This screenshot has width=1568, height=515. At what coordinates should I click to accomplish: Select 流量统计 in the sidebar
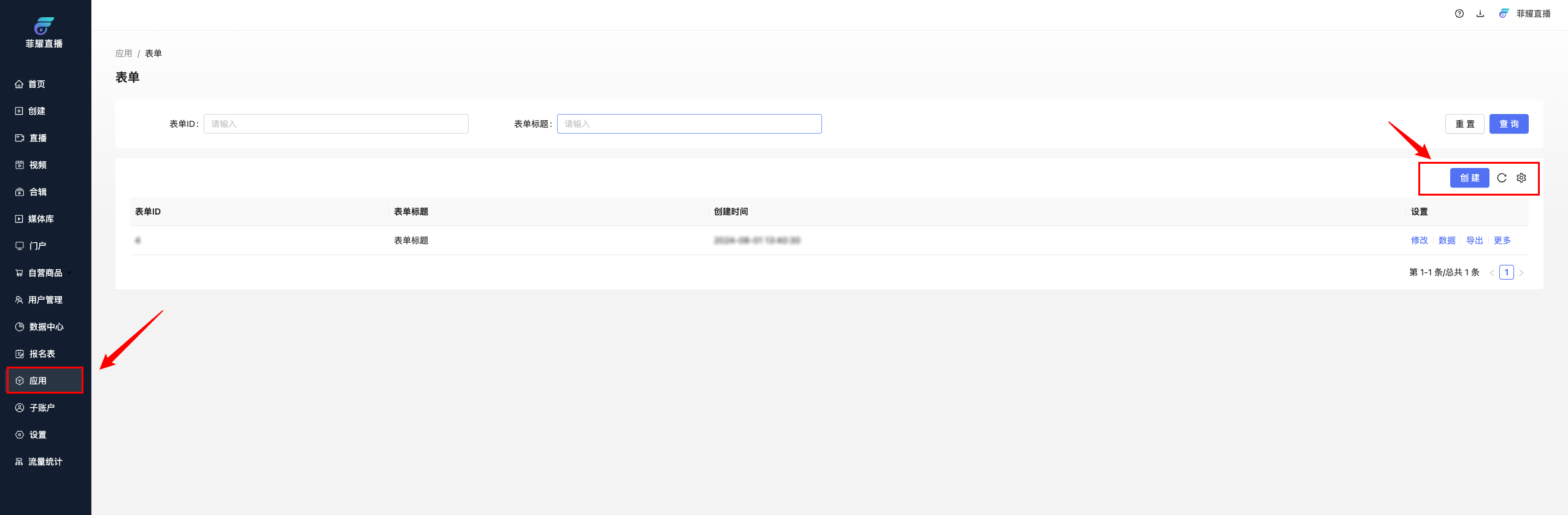pyautogui.click(x=45, y=462)
